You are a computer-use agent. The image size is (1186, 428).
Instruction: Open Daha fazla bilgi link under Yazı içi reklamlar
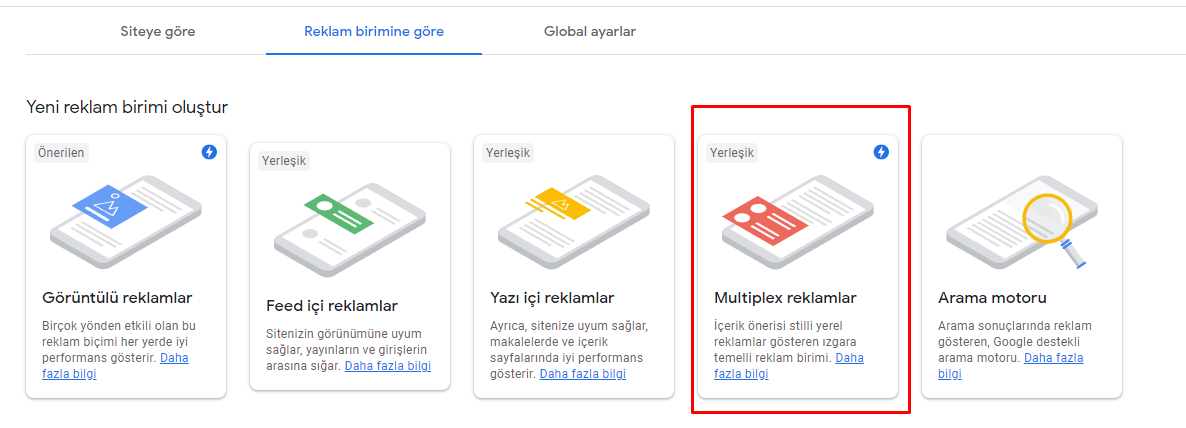[x=582, y=374]
